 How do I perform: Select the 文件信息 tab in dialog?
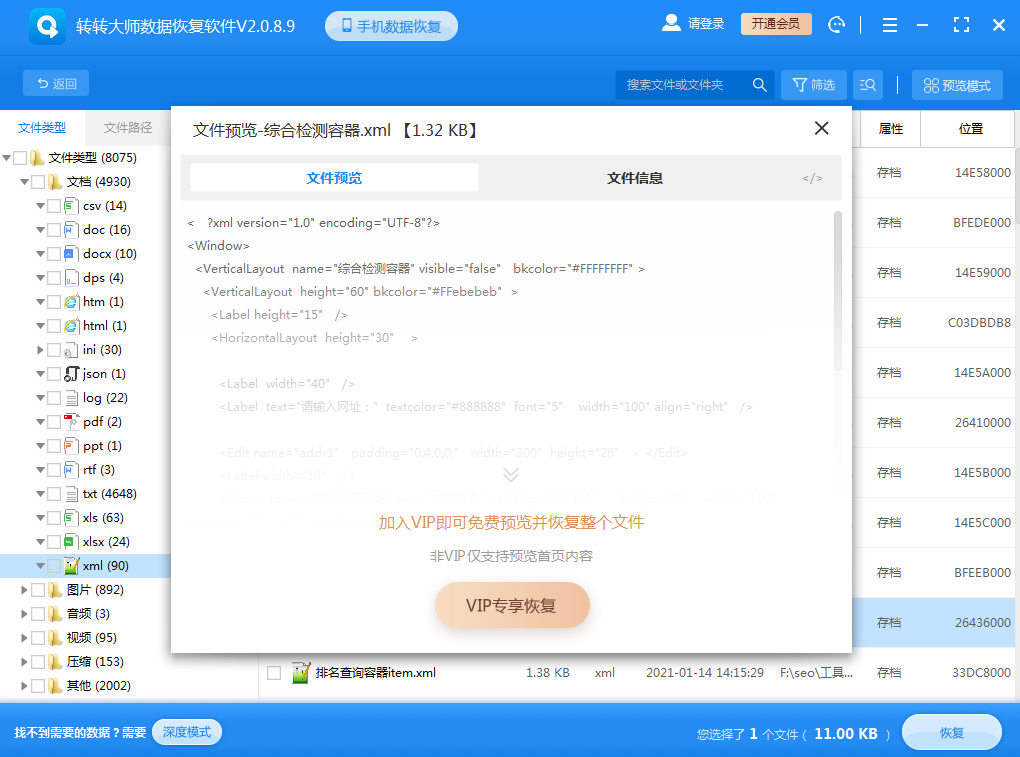[634, 178]
